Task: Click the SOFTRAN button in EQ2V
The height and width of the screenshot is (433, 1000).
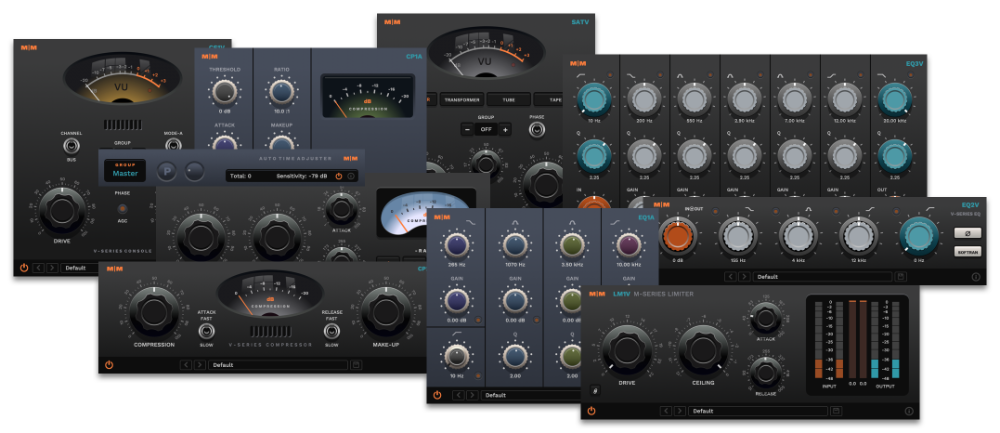Action: click(x=967, y=252)
